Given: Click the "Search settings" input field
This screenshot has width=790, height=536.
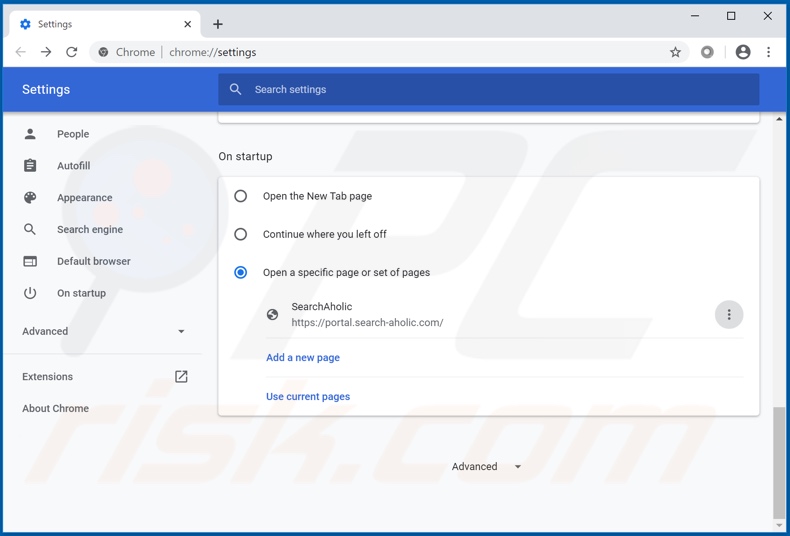Looking at the screenshot, I should [x=490, y=90].
